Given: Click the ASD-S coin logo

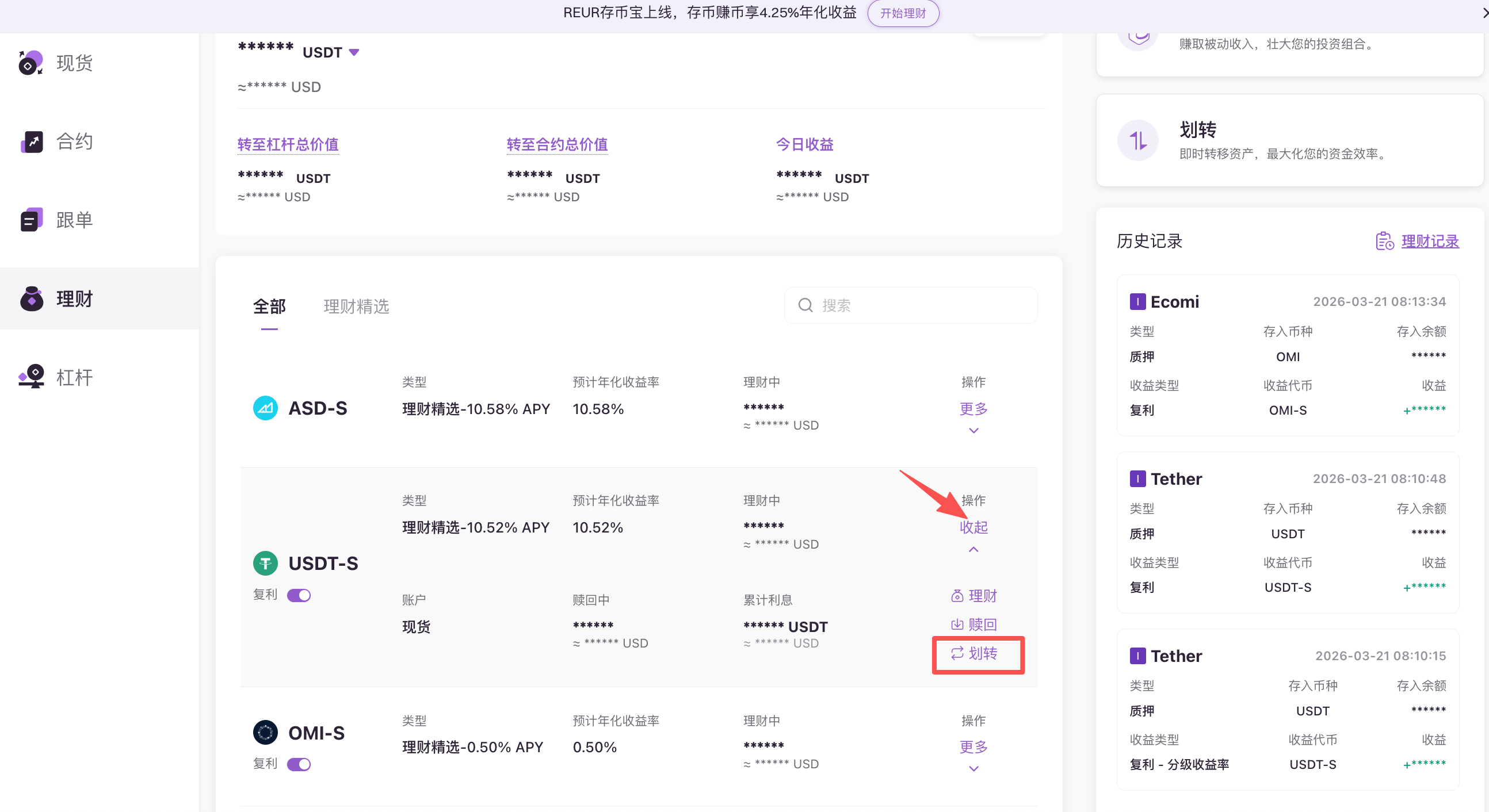Looking at the screenshot, I should tap(265, 408).
